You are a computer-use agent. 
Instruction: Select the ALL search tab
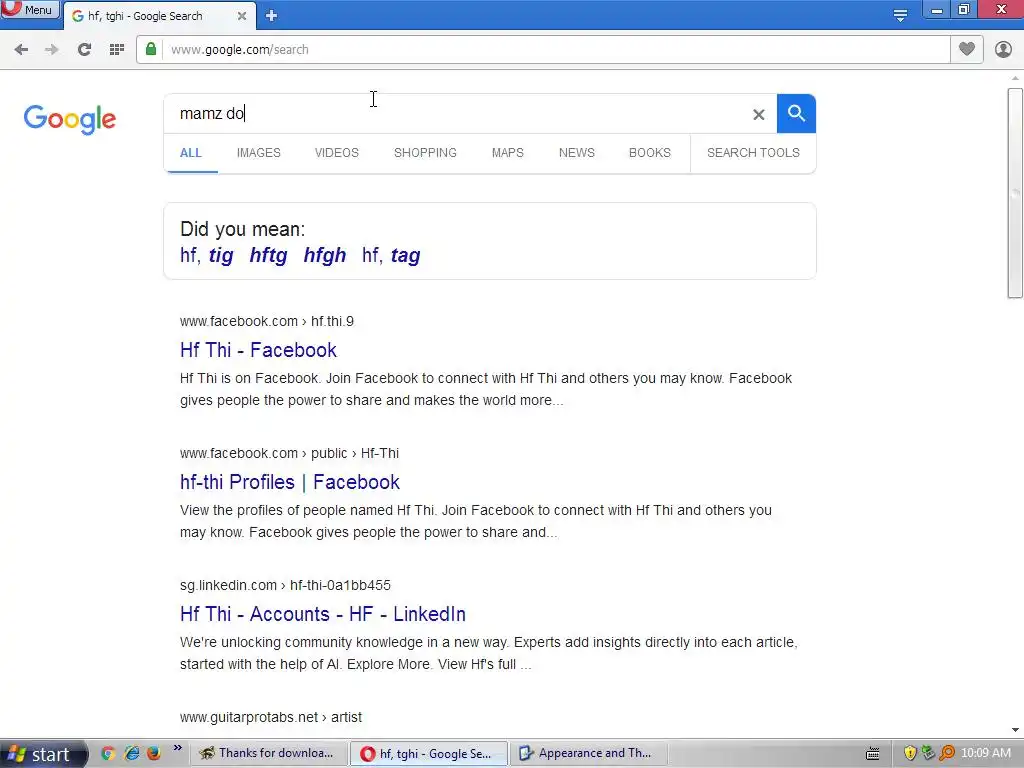[191, 153]
